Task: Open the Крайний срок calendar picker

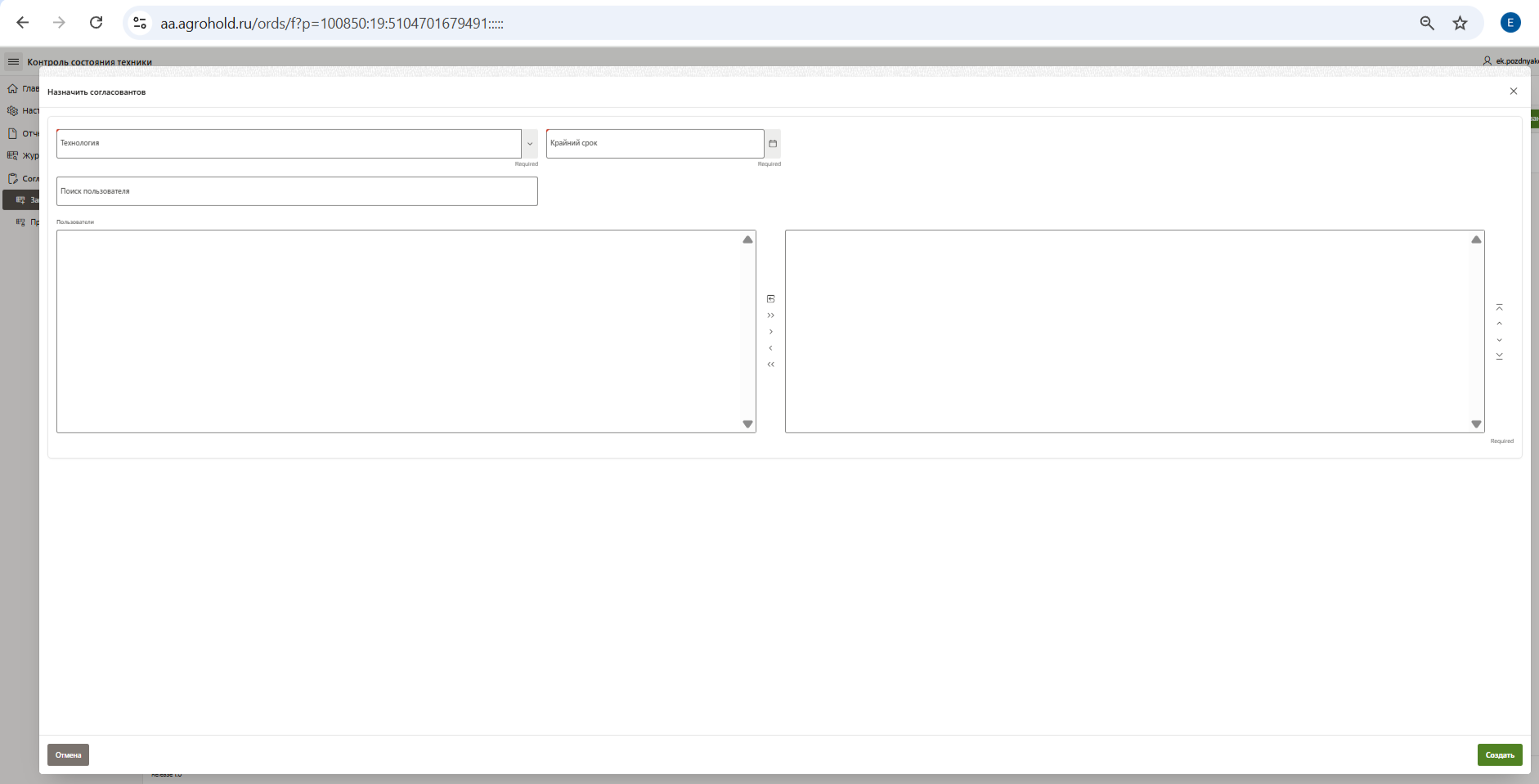Action: (773, 144)
